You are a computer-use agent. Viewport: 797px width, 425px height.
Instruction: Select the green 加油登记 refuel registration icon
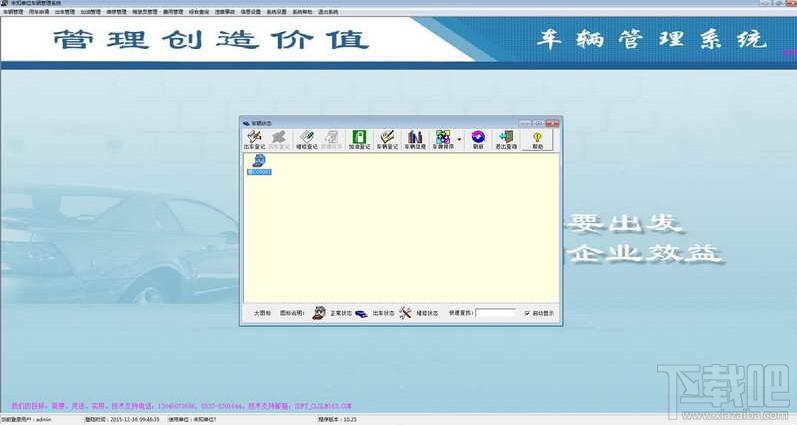coord(359,140)
